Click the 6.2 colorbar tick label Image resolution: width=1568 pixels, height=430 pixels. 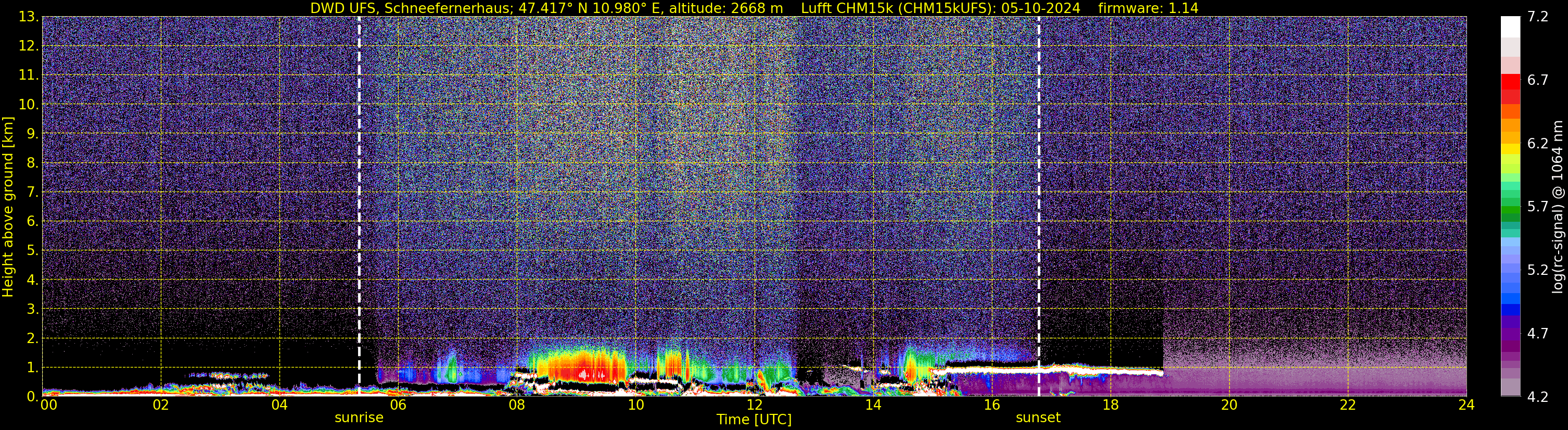1538,143
